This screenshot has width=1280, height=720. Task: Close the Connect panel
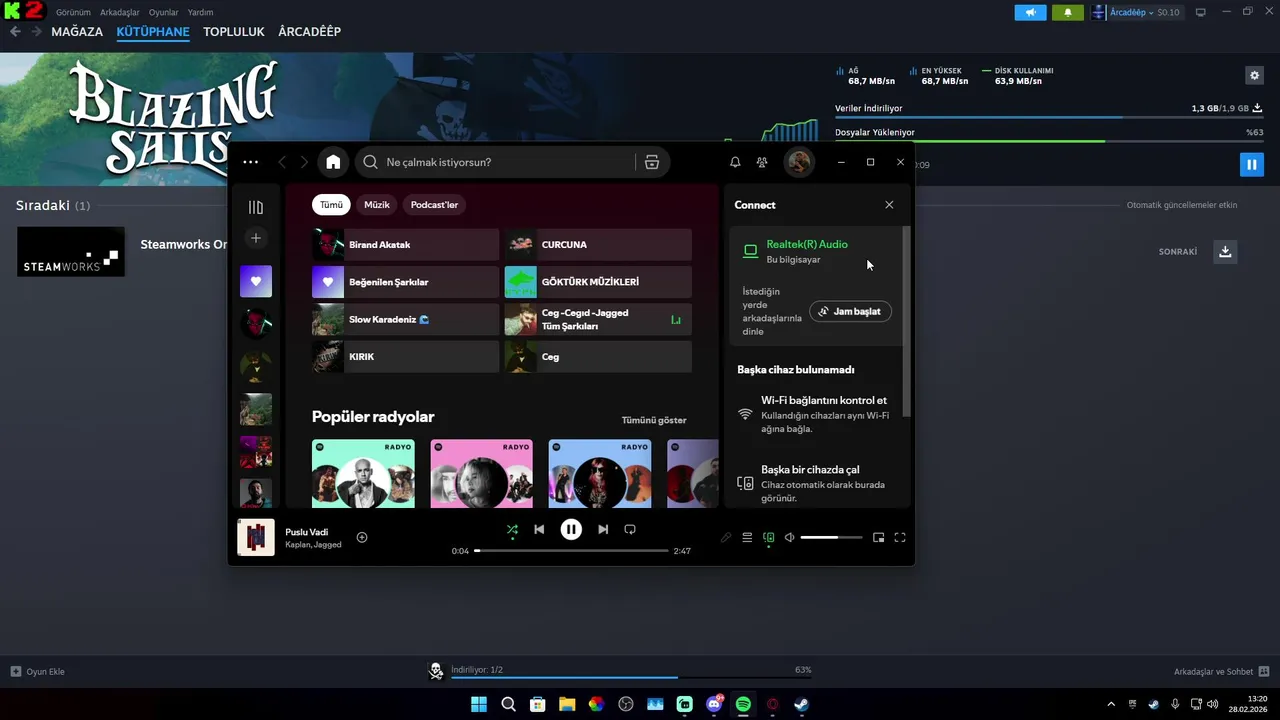tap(889, 205)
